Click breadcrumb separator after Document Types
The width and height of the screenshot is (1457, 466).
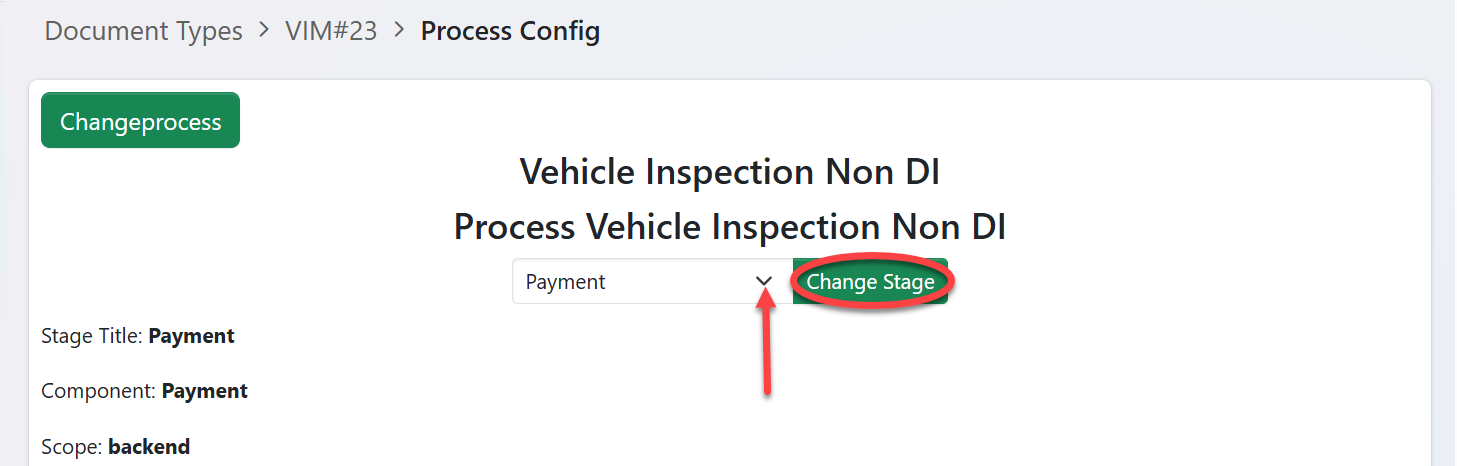point(264,30)
